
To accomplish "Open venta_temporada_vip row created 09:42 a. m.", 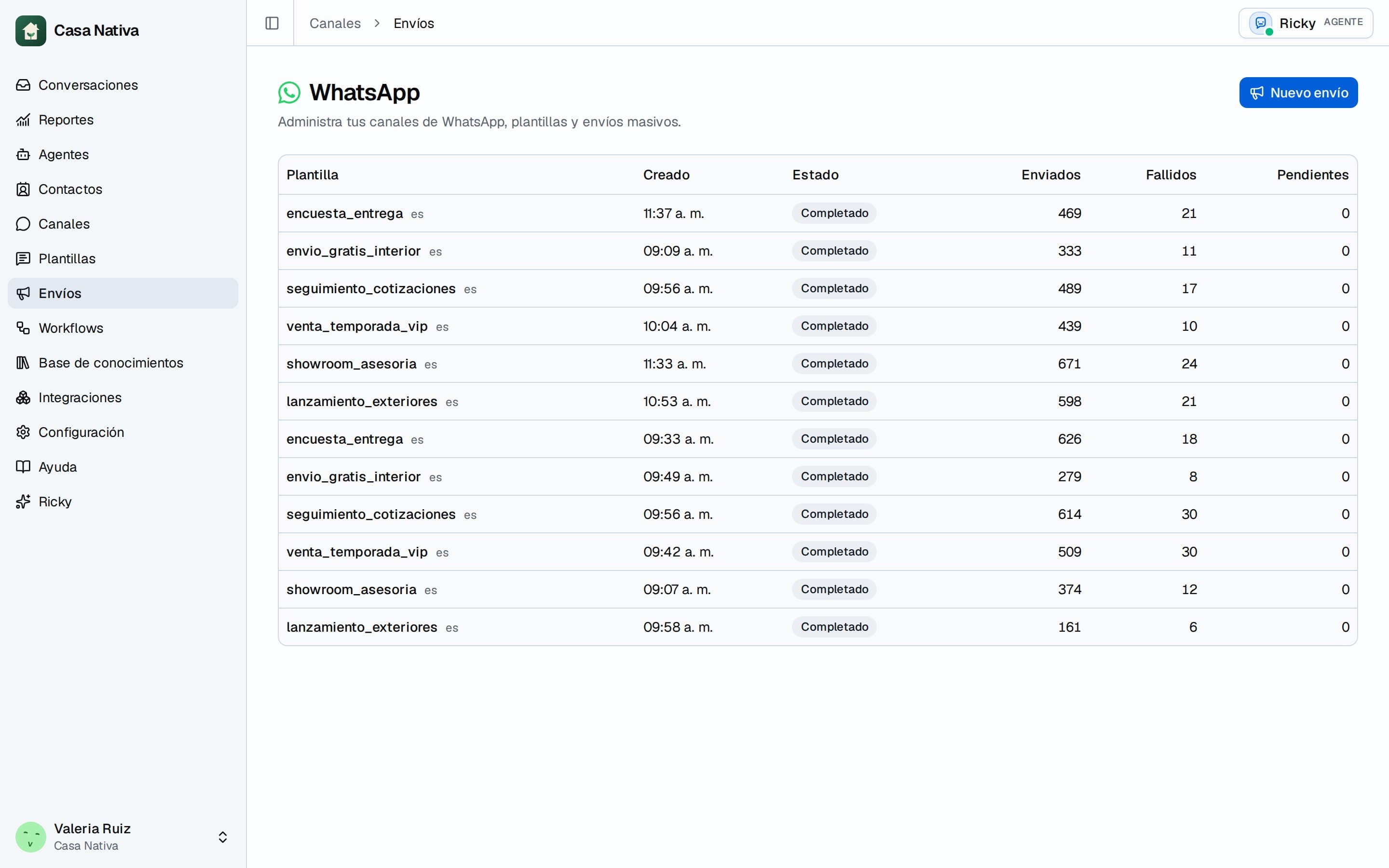I will tap(817, 552).
